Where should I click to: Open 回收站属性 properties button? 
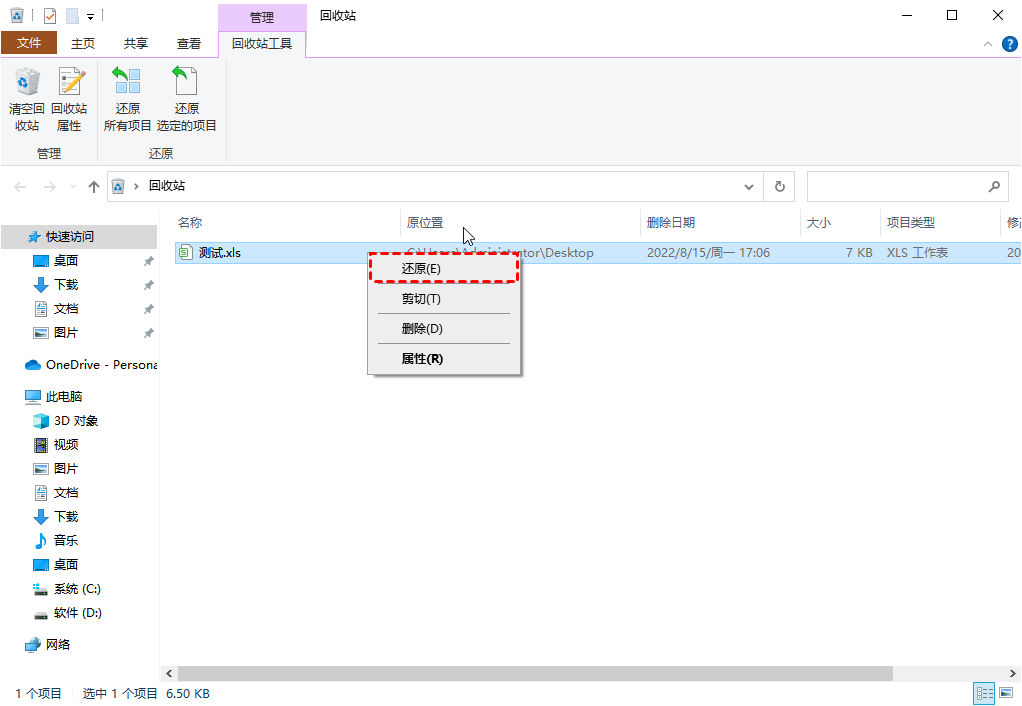click(x=69, y=100)
